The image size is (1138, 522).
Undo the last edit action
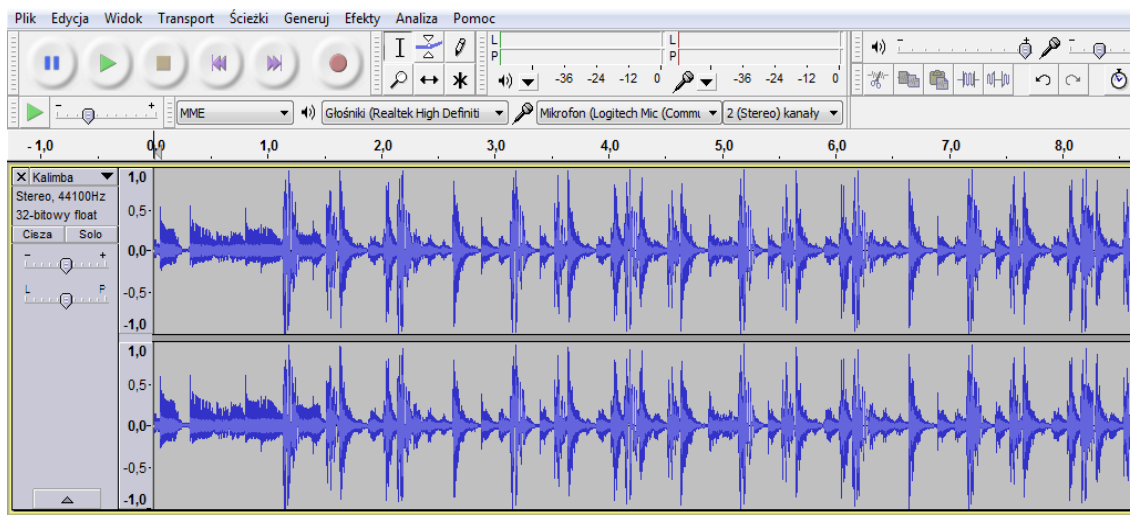tap(1042, 79)
